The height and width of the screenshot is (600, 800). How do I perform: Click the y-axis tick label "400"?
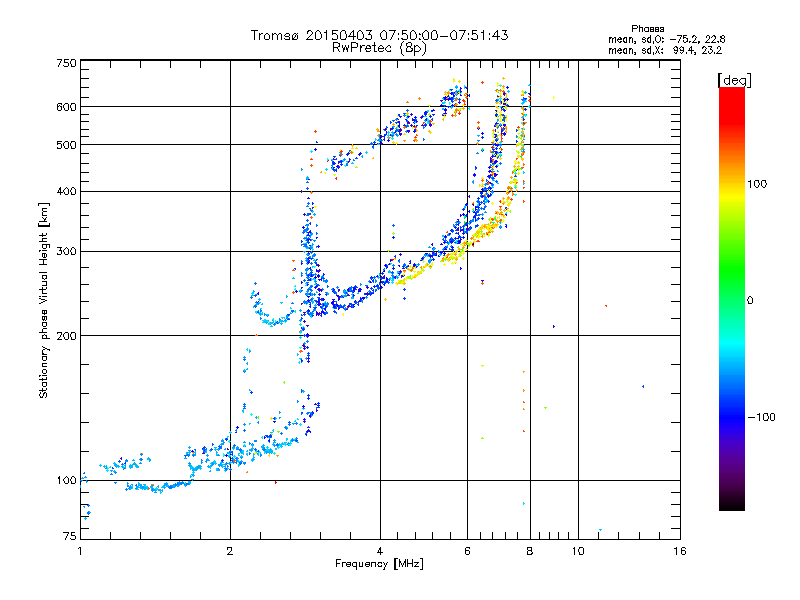coord(66,191)
